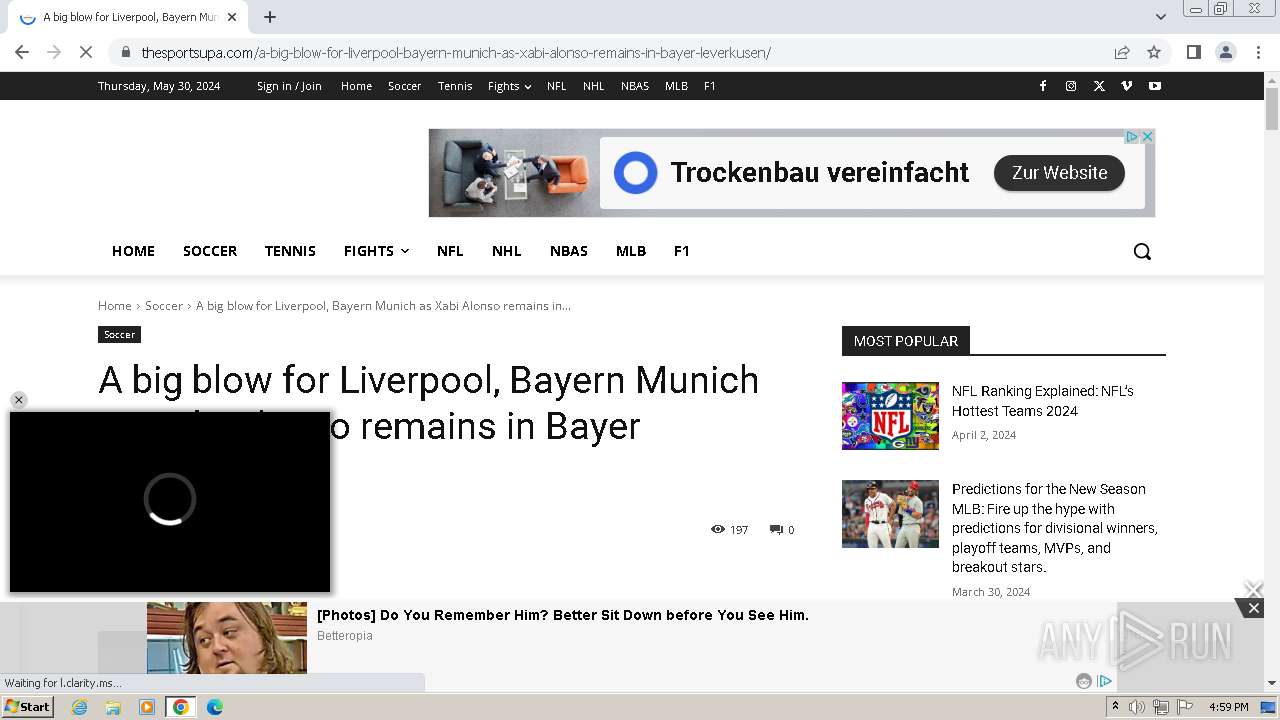This screenshot has height=720, width=1280.
Task: Expand Fights dropdown in top black bar
Action: (x=509, y=86)
